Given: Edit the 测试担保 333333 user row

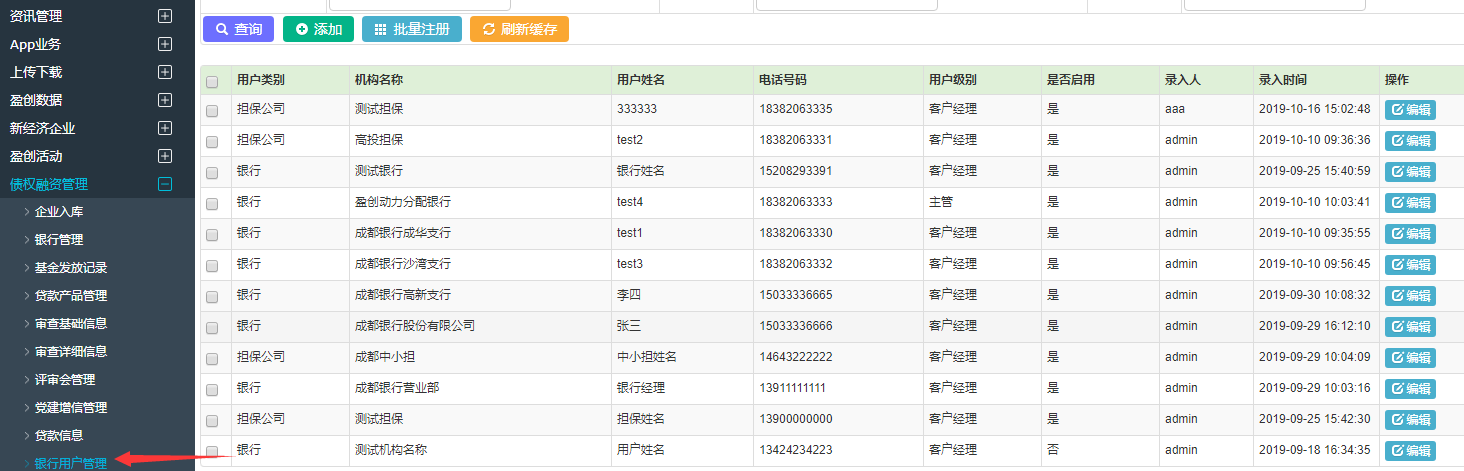Looking at the screenshot, I should pos(1410,110).
